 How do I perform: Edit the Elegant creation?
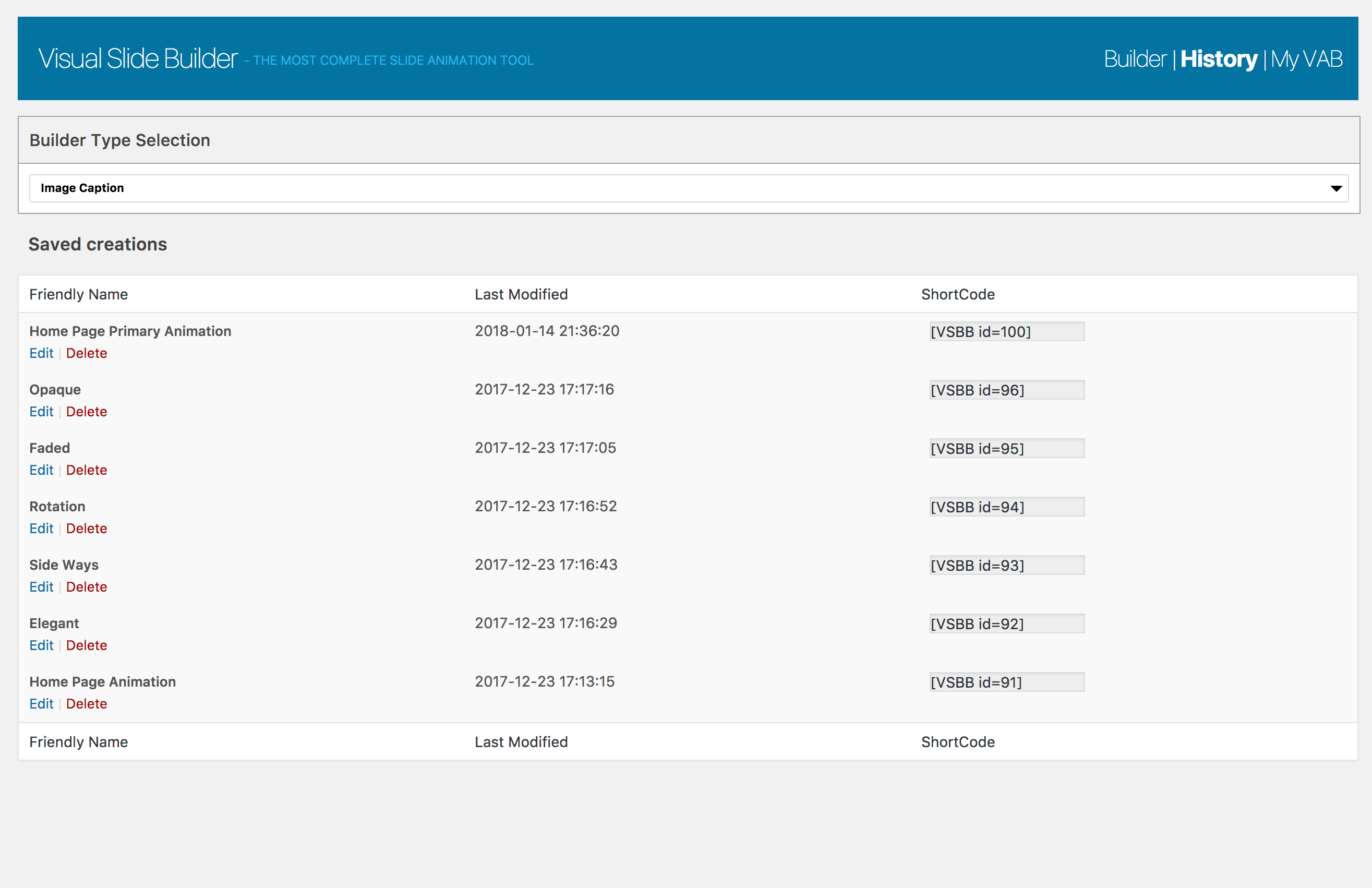pyautogui.click(x=41, y=645)
